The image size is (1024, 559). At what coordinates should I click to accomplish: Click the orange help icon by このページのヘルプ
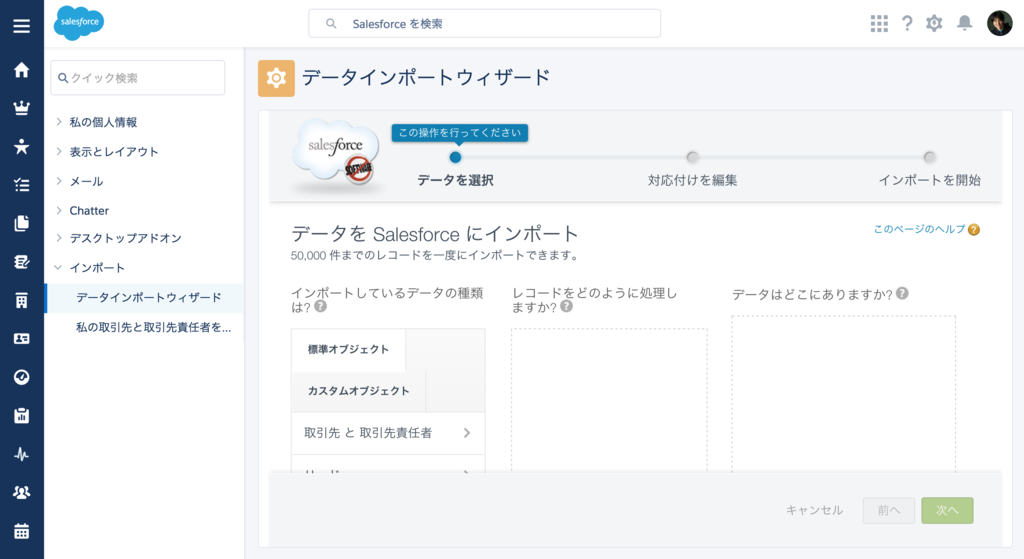point(974,229)
